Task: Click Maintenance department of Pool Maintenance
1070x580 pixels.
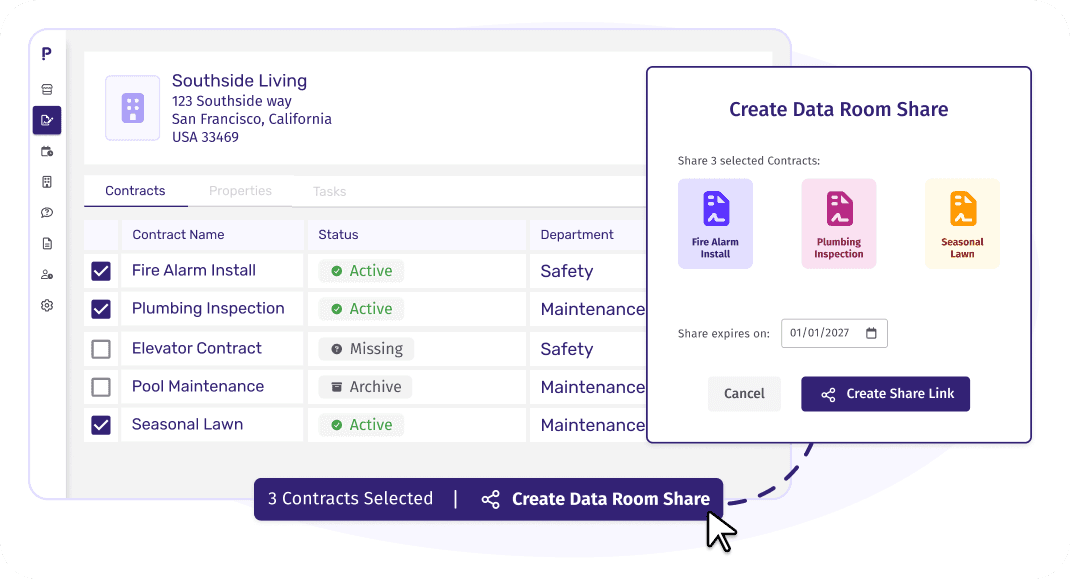Action: pos(592,387)
